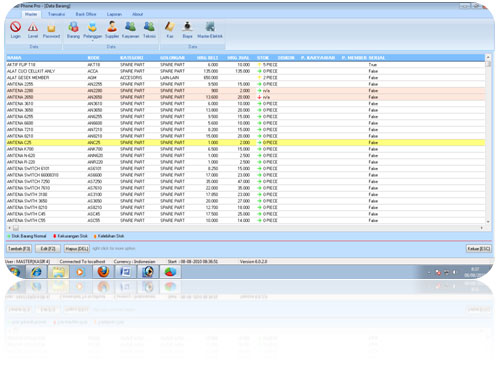
Task: Switch to the Laporan ribbon tab
Action: [114, 14]
